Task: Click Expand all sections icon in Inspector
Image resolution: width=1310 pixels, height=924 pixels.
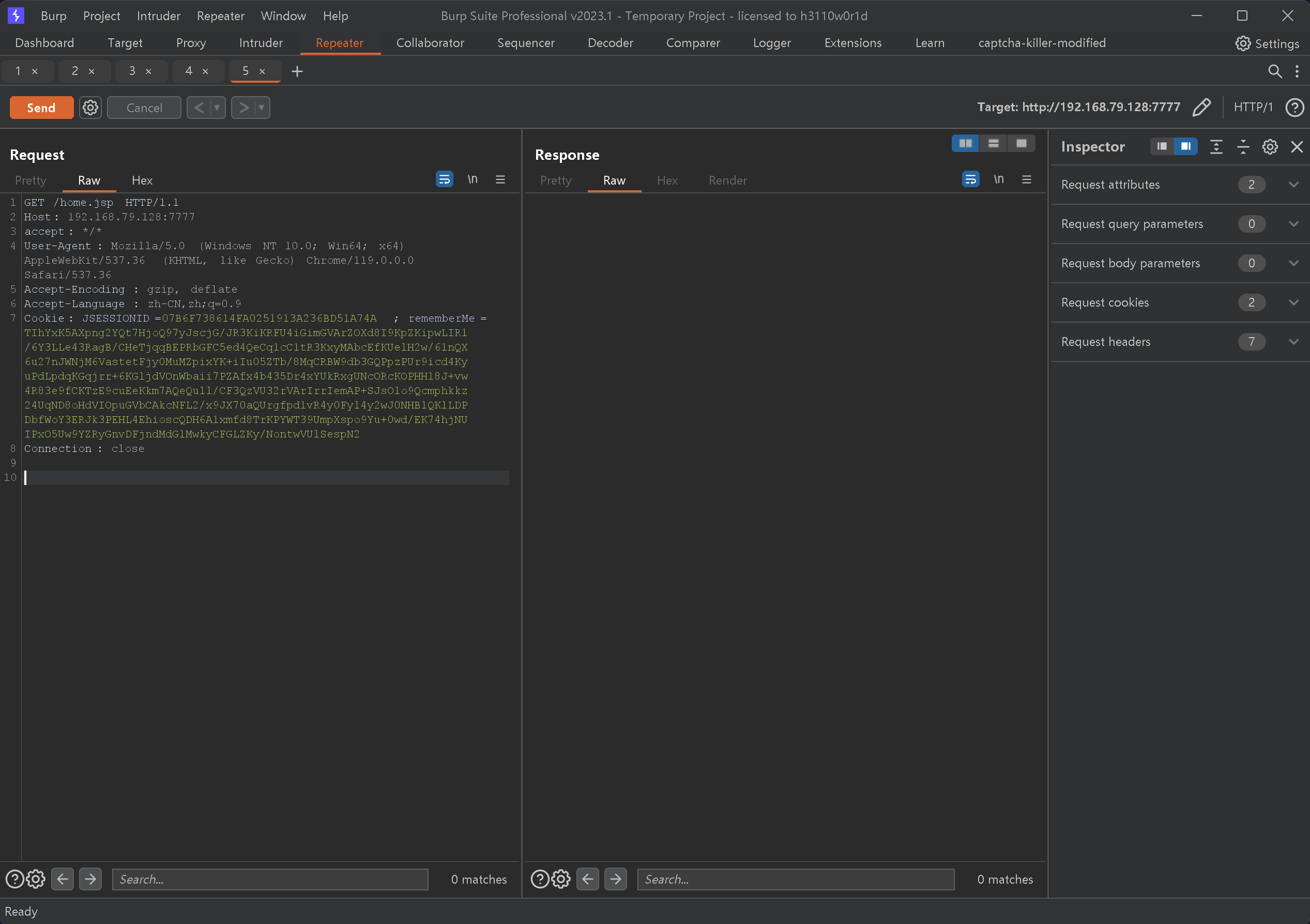Action: 1216,147
